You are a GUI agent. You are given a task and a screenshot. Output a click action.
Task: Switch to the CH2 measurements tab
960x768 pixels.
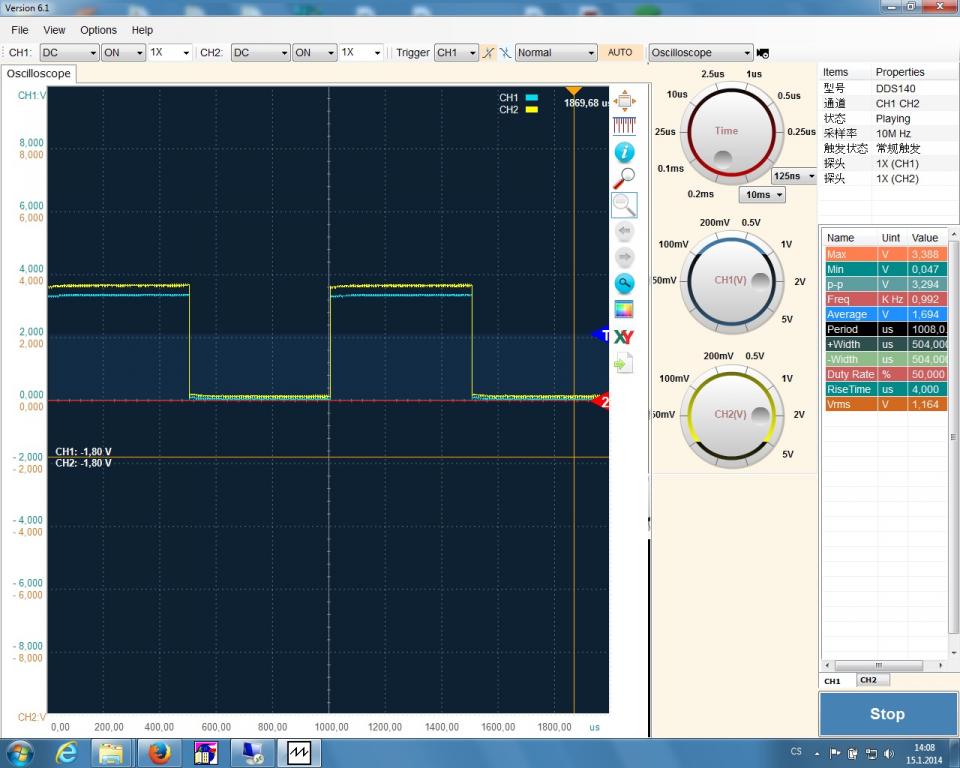(868, 680)
